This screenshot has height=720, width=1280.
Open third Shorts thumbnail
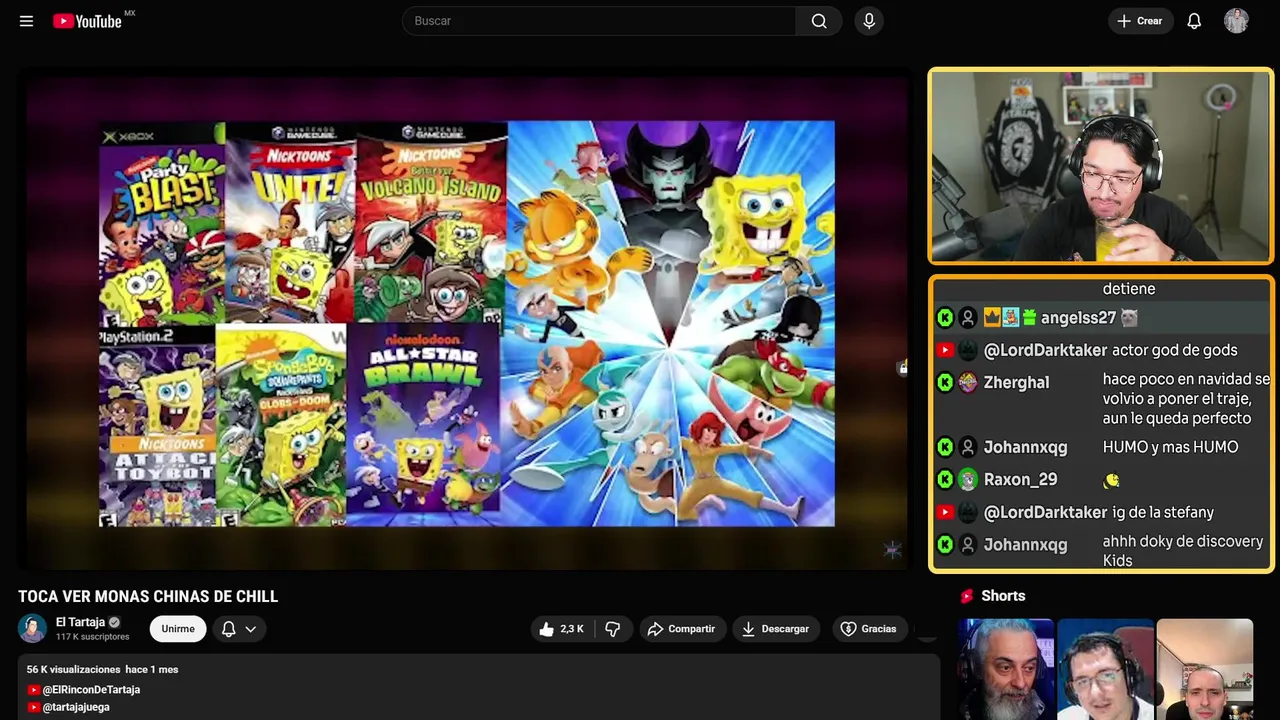(x=1204, y=669)
